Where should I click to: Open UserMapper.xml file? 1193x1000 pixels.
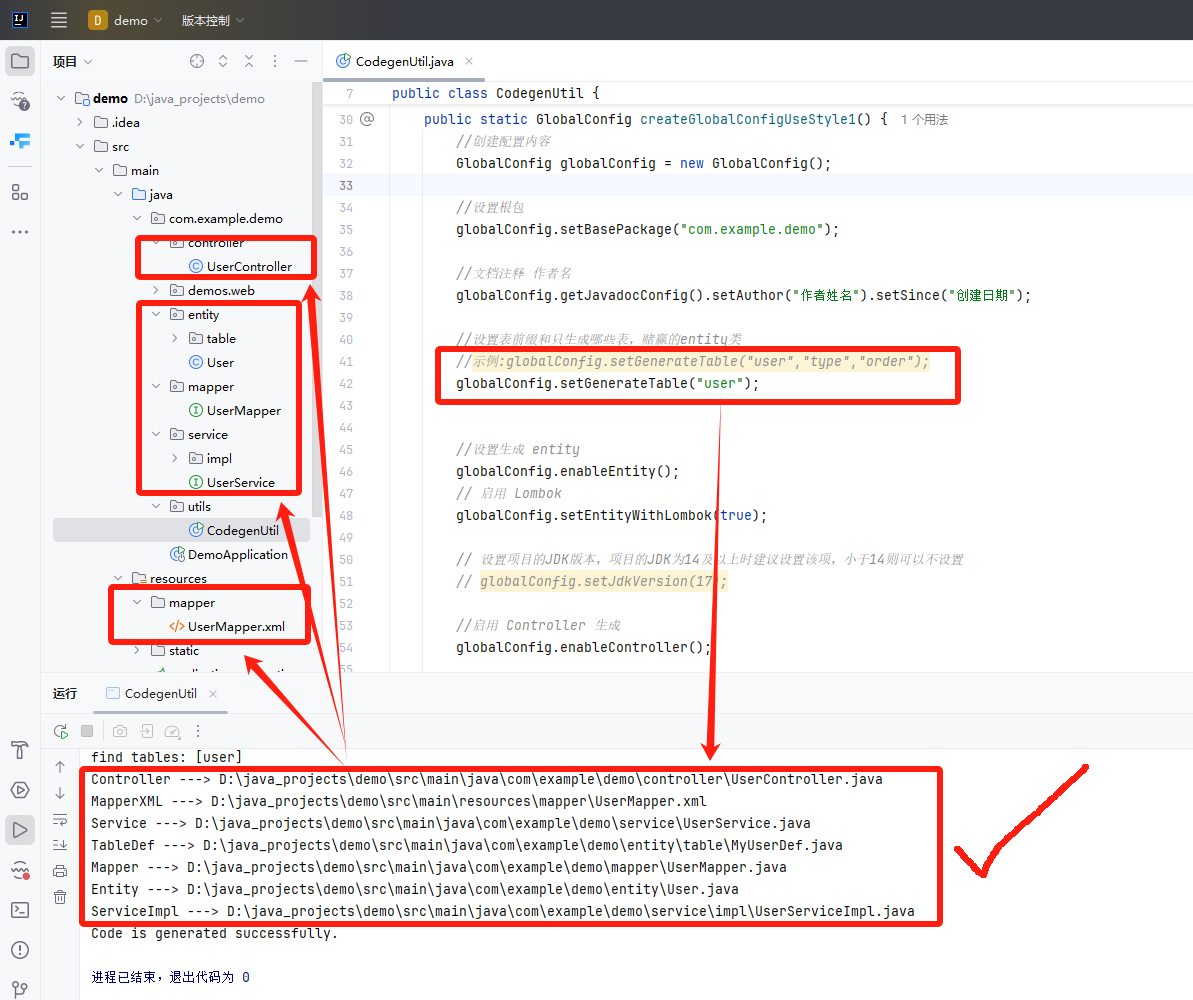pos(227,626)
